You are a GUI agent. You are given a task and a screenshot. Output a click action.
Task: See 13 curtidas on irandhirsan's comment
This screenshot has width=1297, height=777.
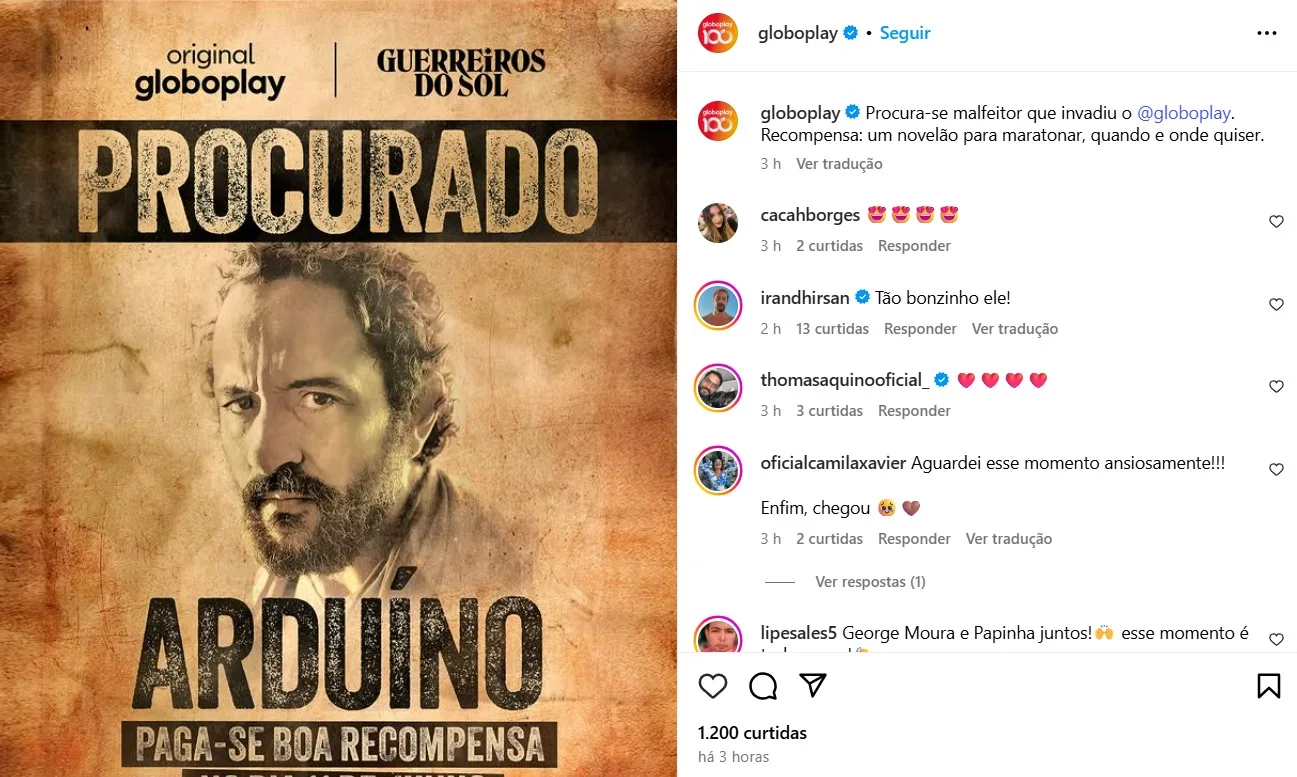832,329
